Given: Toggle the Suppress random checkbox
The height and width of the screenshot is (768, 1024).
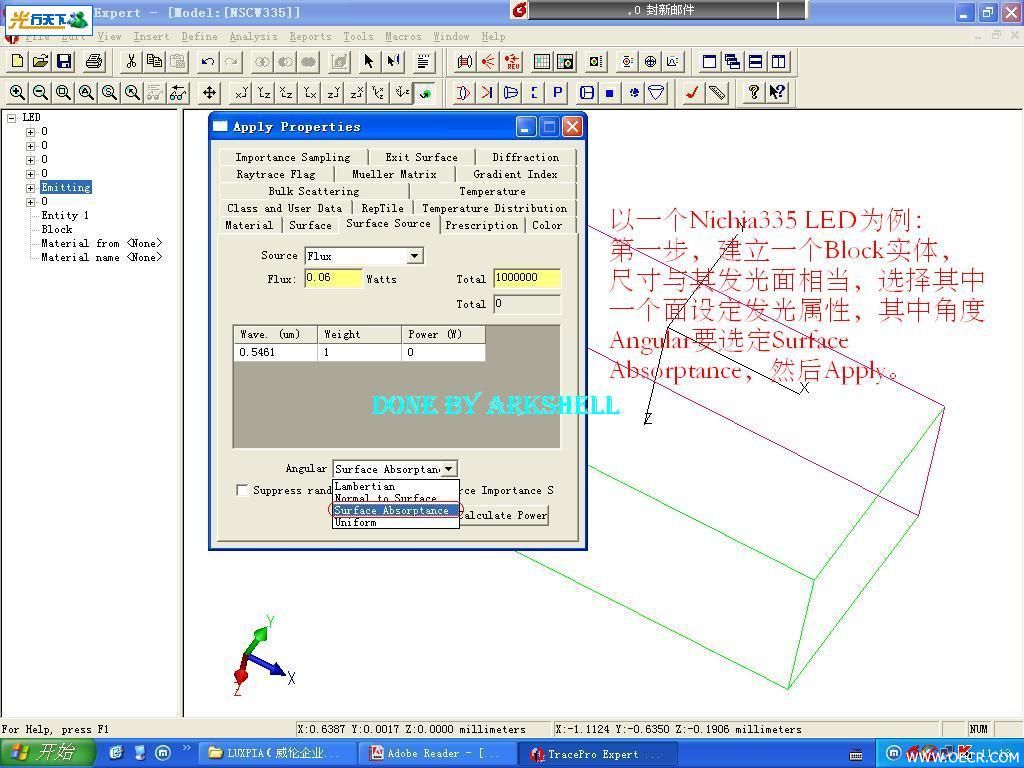Looking at the screenshot, I should click(242, 490).
